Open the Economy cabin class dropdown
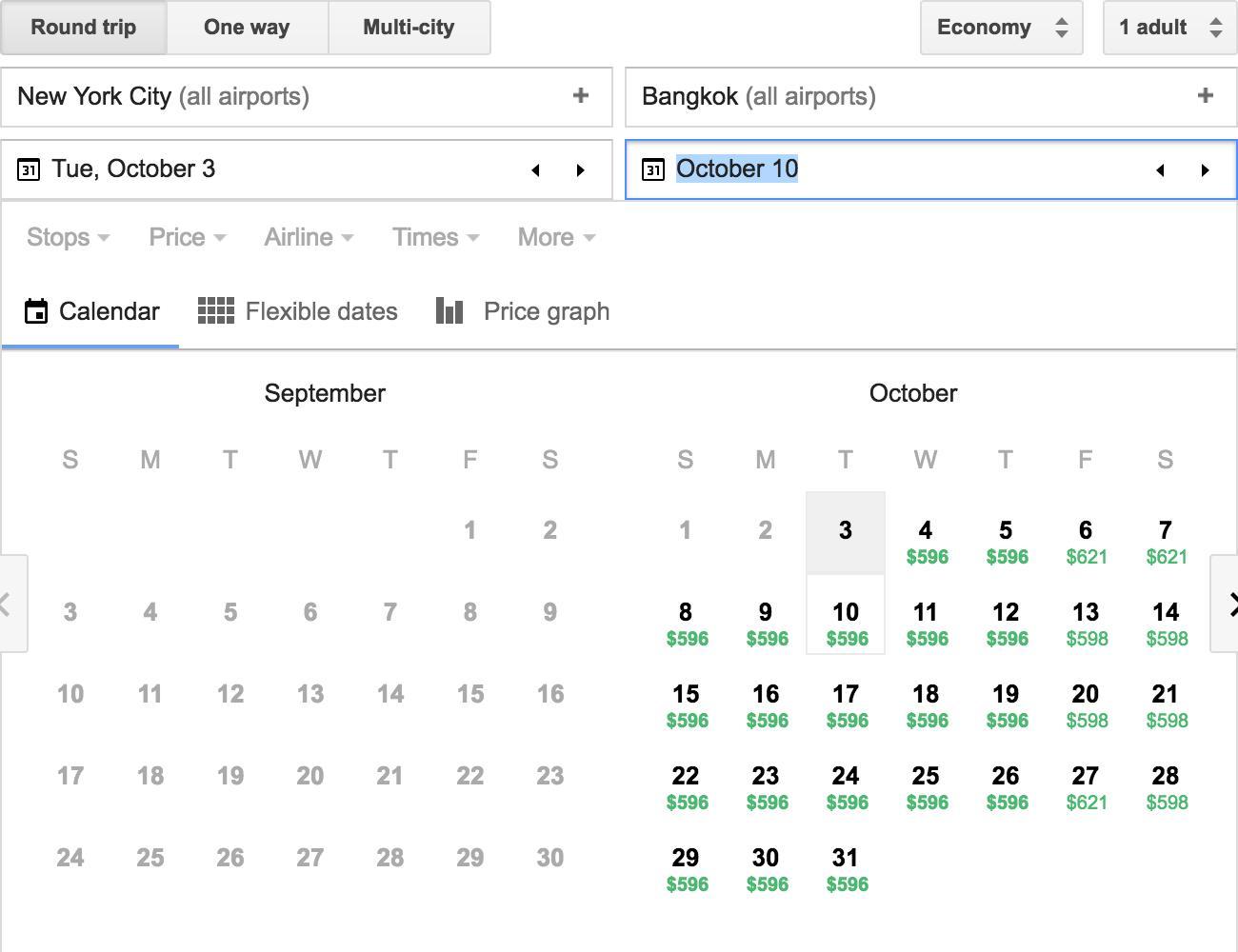The height and width of the screenshot is (952, 1238). 1001,28
